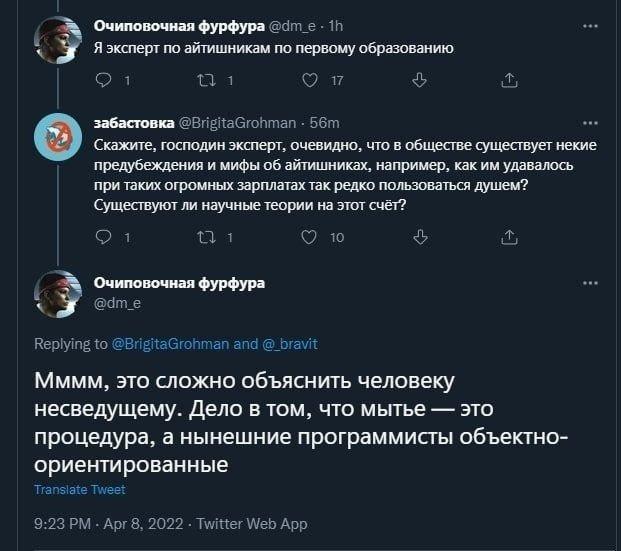Share забастовка's tweet via share icon
Image resolution: width=621 pixels, height=551 pixels.
[x=508, y=237]
